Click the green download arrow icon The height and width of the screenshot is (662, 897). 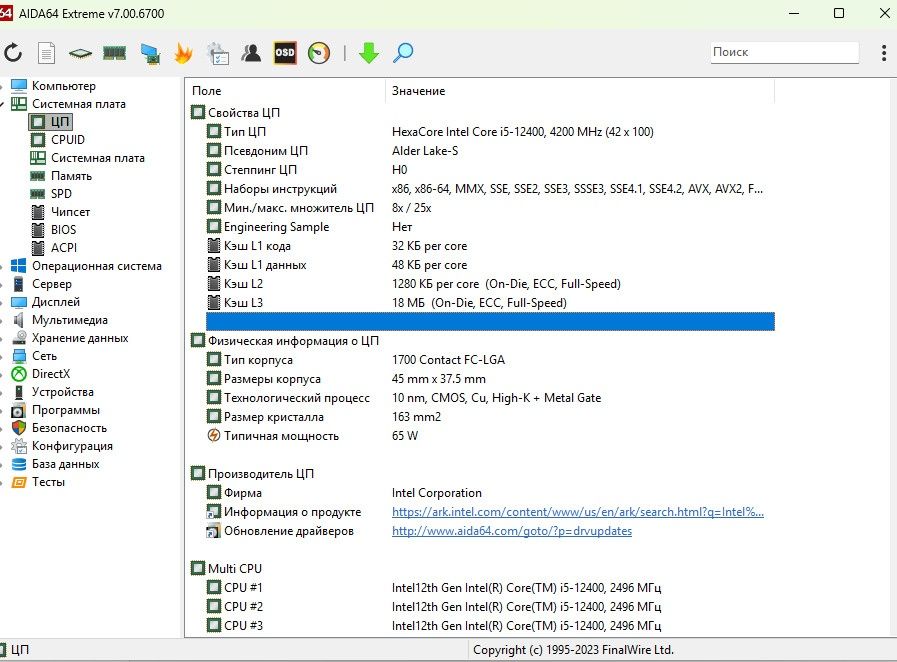pos(369,53)
